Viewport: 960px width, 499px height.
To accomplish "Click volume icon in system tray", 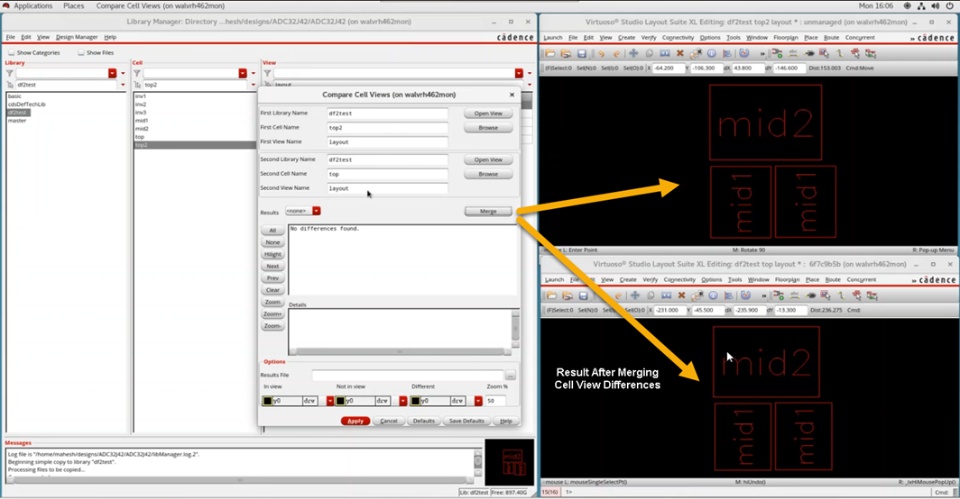I will coord(935,6).
